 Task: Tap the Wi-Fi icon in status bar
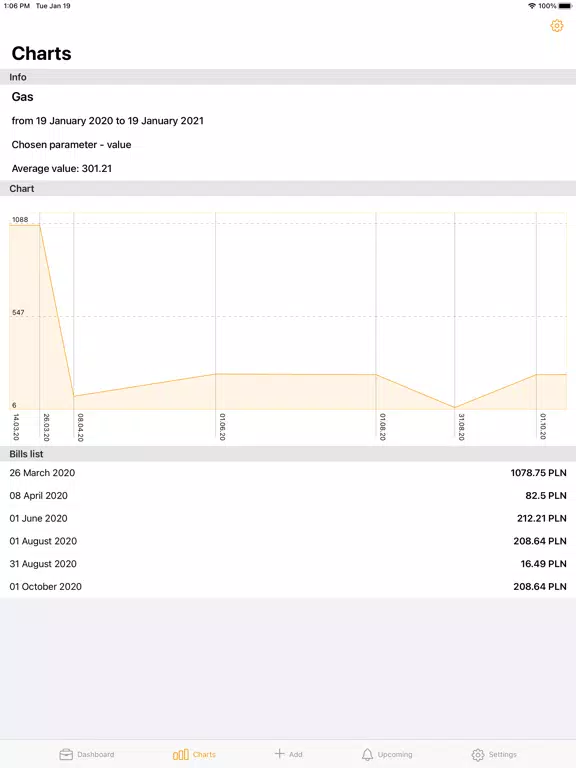[x=532, y=6]
